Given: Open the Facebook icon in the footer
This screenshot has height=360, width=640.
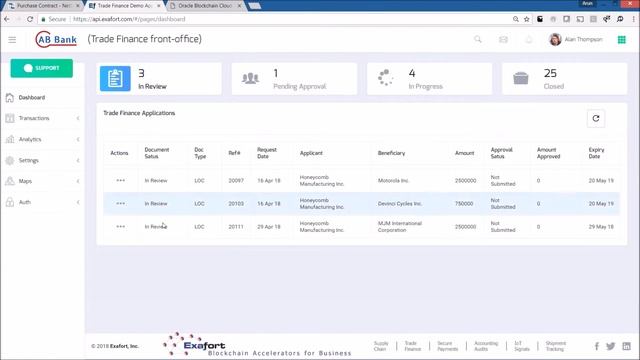Looking at the screenshot, I should coord(596,346).
